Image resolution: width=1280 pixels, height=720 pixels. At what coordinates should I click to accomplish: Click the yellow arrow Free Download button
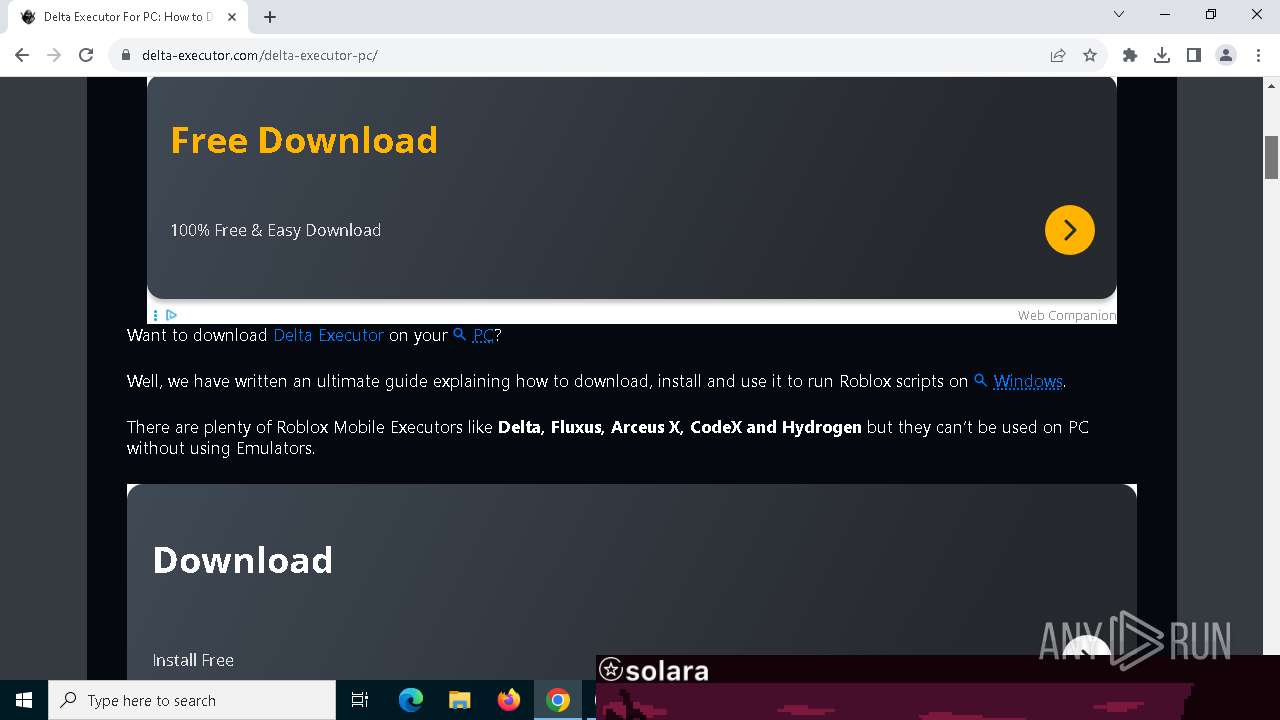[x=1070, y=230]
